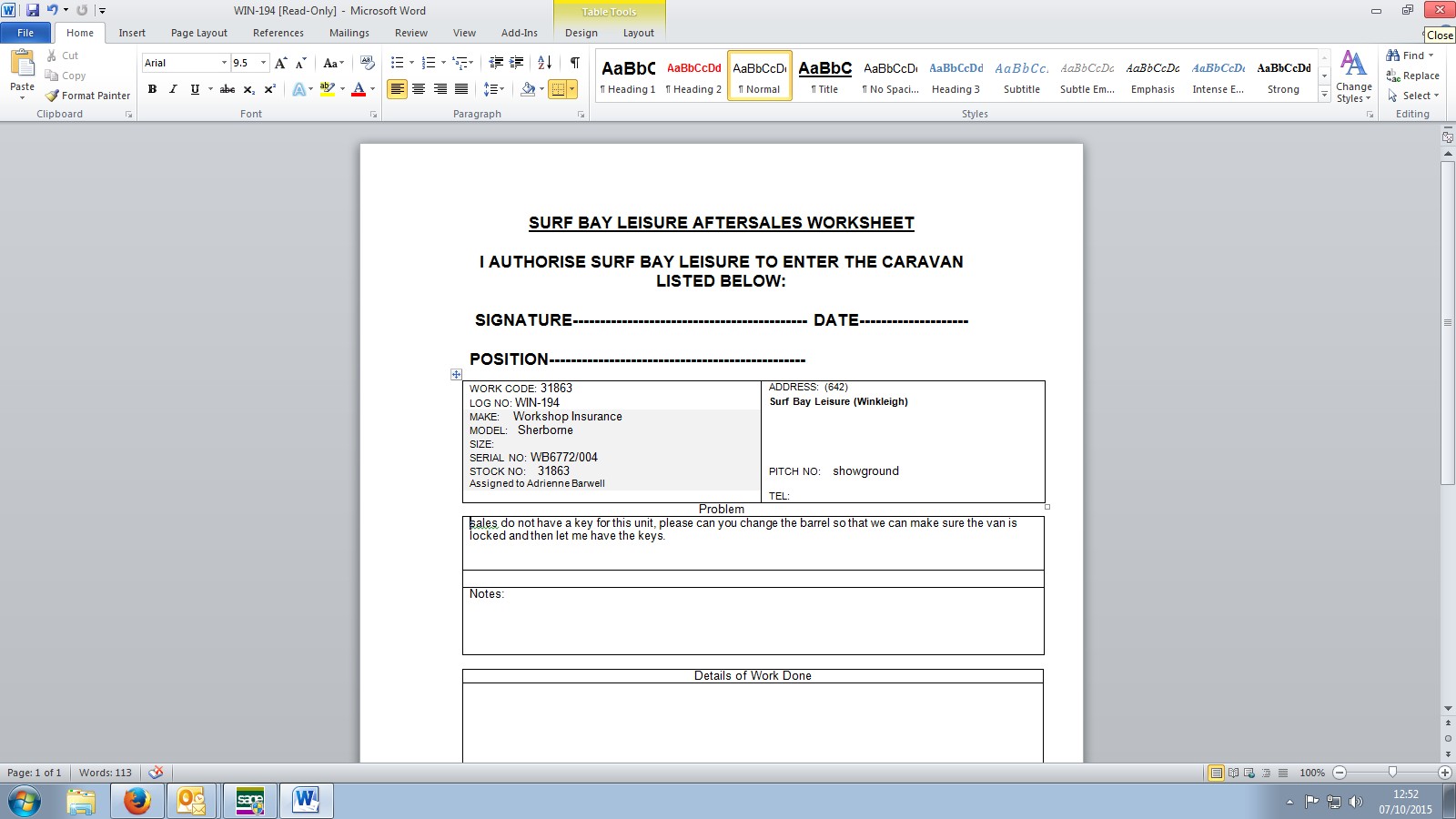Open Windows Explorer from the taskbar
The image size is (1456, 819).
pyautogui.click(x=81, y=801)
